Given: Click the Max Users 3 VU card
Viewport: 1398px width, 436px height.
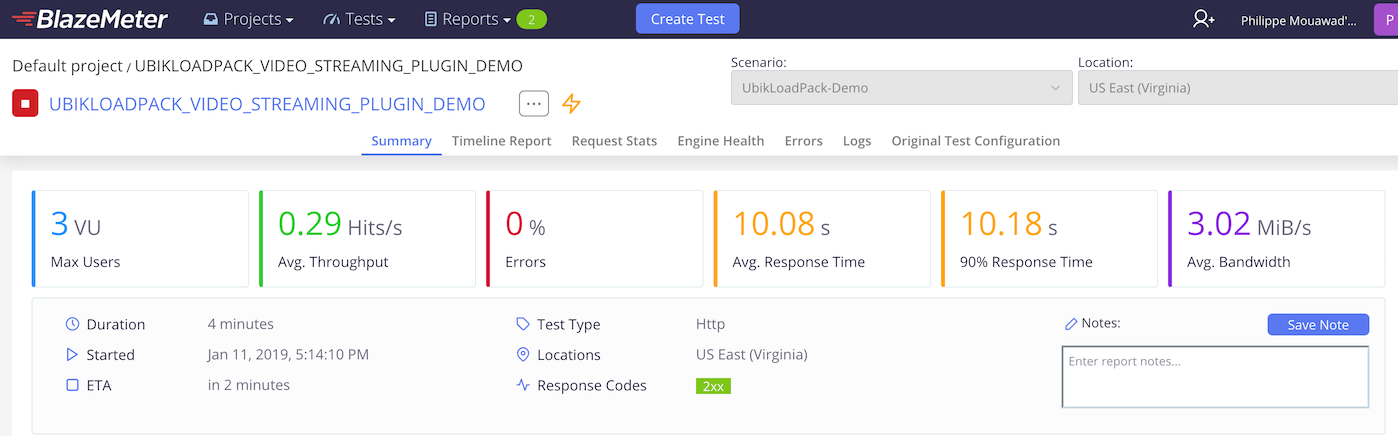Looking at the screenshot, I should tap(140, 239).
